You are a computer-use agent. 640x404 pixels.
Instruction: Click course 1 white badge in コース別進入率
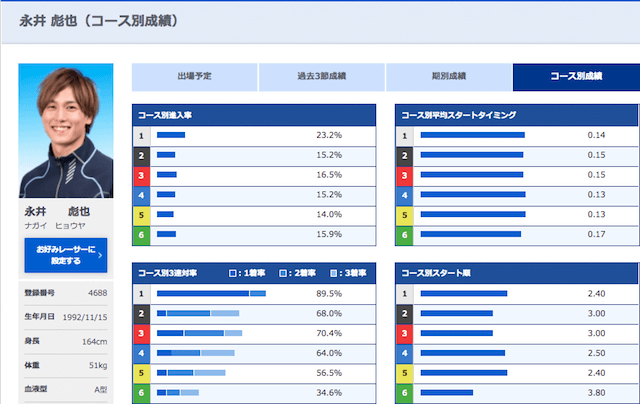tap(141, 136)
